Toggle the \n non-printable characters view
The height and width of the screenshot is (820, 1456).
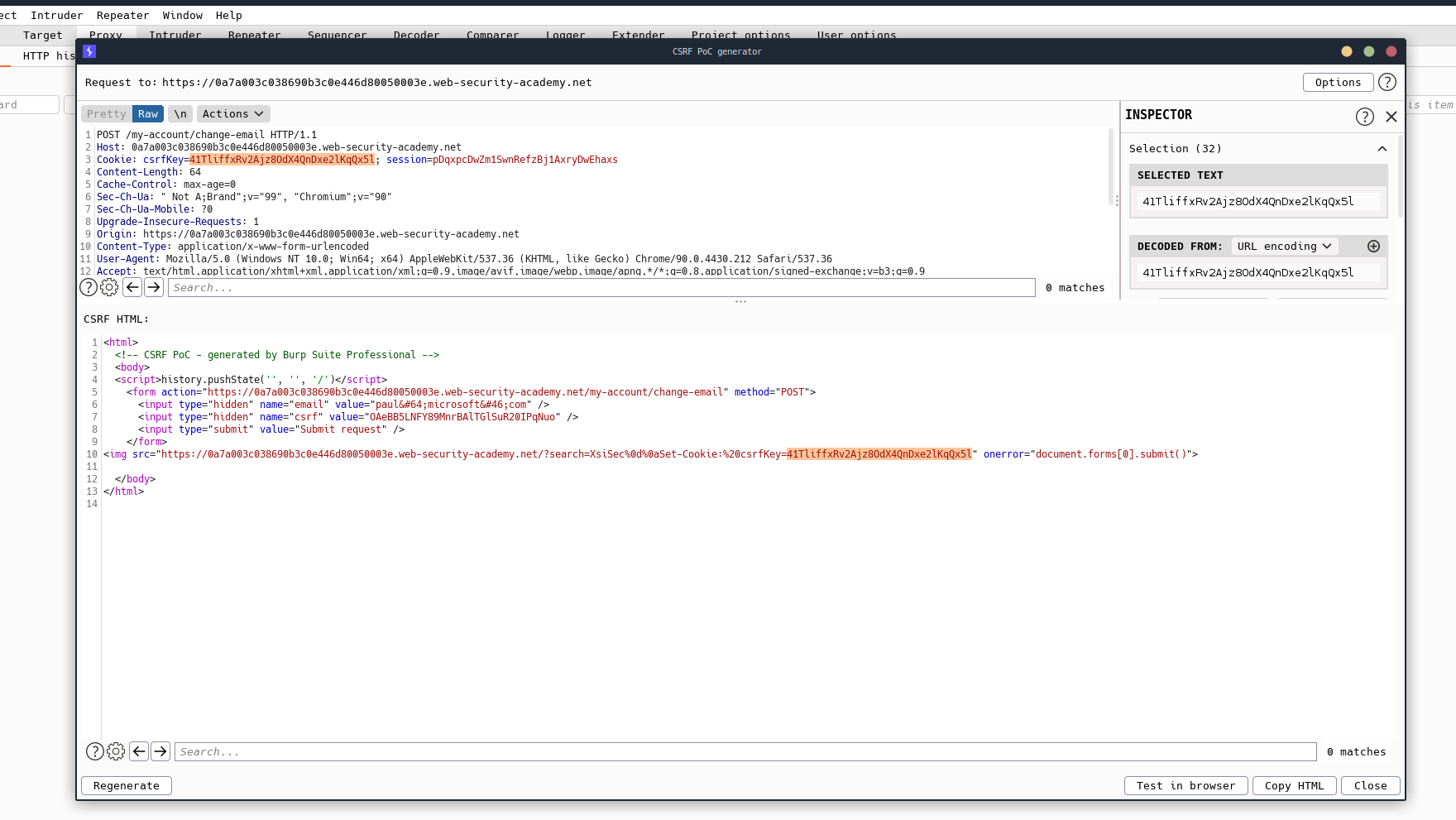[x=180, y=114]
